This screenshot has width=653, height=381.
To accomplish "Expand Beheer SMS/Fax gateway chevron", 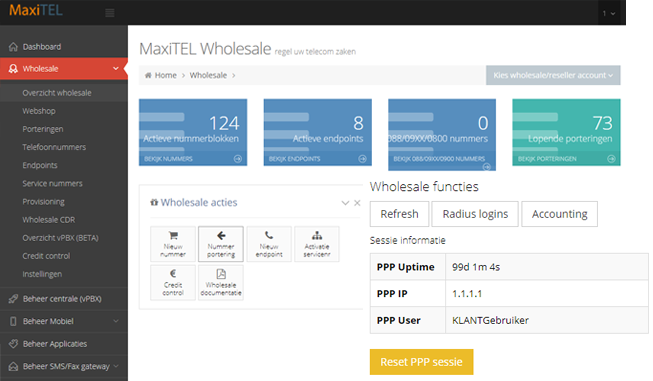I will (x=116, y=366).
